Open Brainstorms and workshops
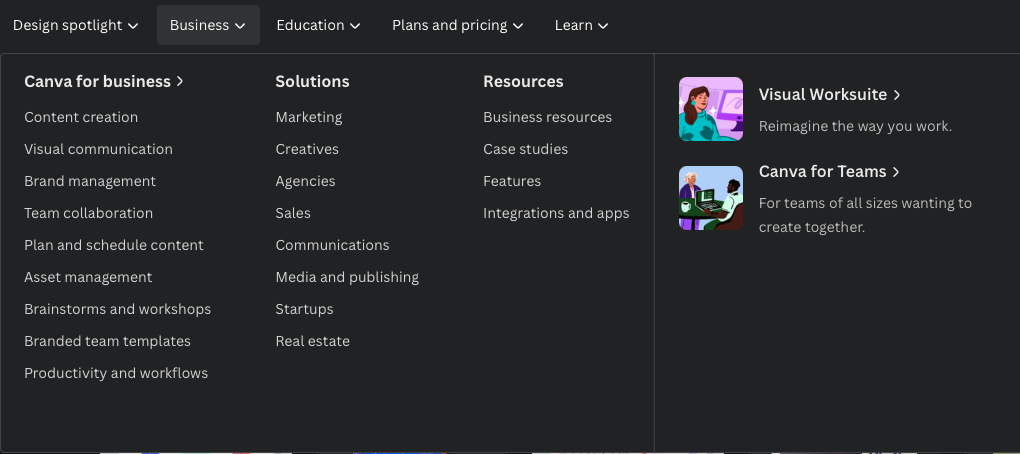 tap(118, 309)
